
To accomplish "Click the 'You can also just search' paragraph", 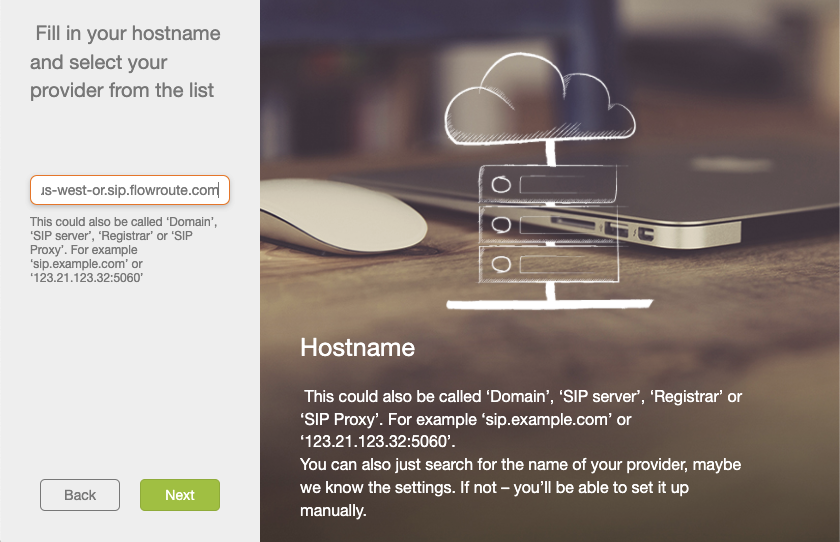I will click(520, 487).
